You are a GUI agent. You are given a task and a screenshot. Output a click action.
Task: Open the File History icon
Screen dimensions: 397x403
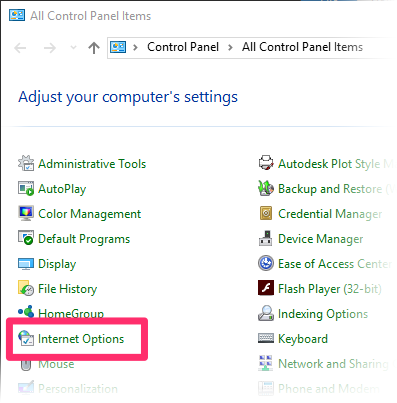pyautogui.click(x=26, y=288)
